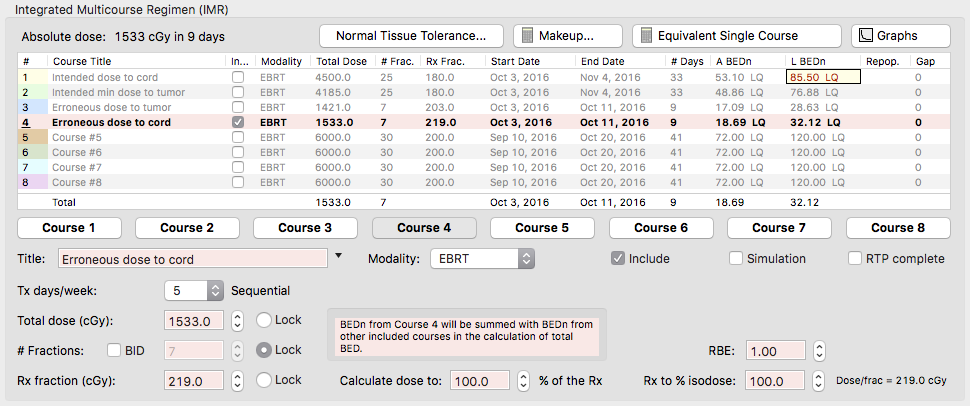Expand the Title preset dropdown arrow
This screenshot has width=970, height=406.
tap(338, 257)
